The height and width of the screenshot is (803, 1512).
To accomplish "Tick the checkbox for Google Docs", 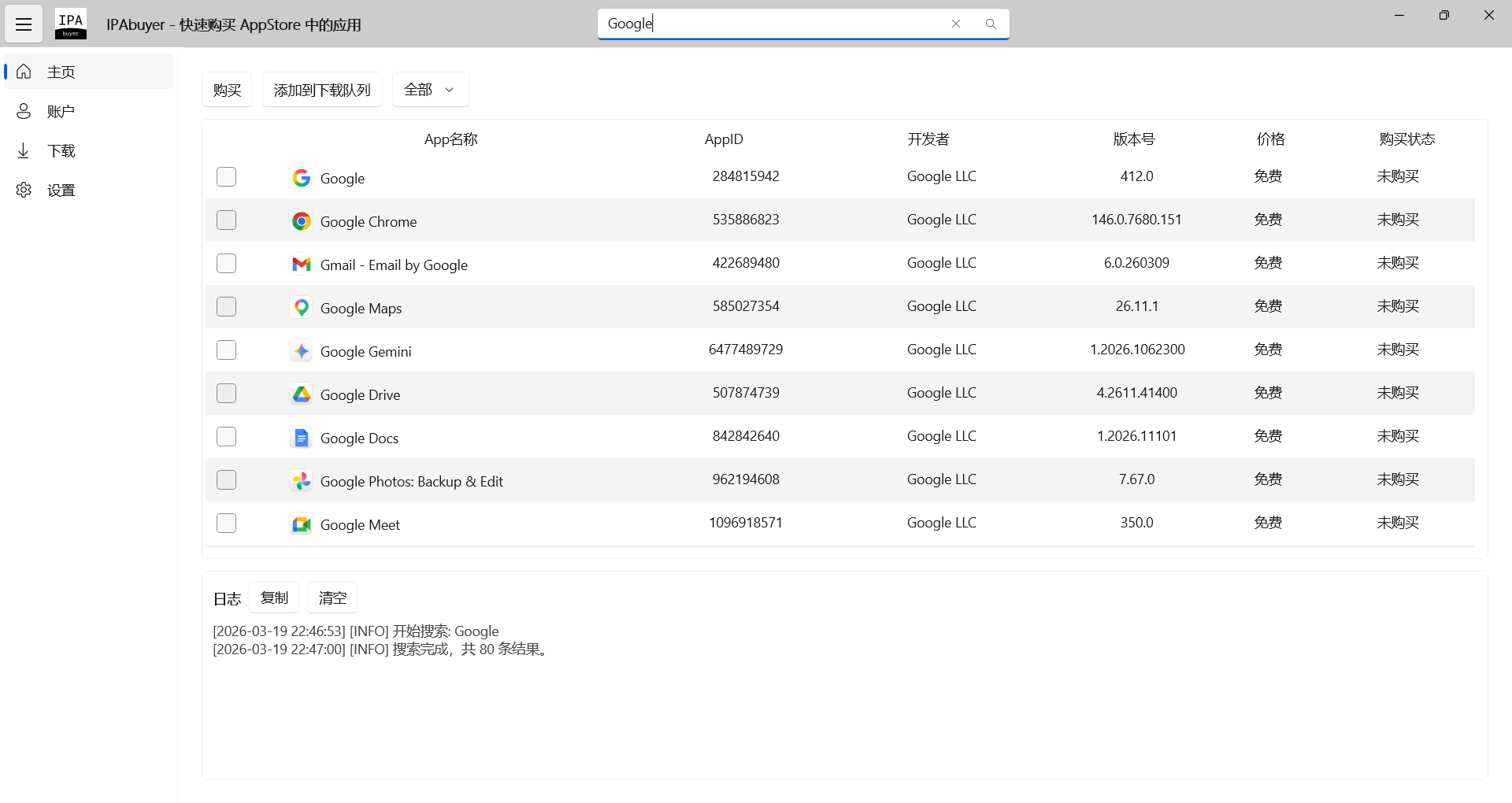I will coord(226,437).
